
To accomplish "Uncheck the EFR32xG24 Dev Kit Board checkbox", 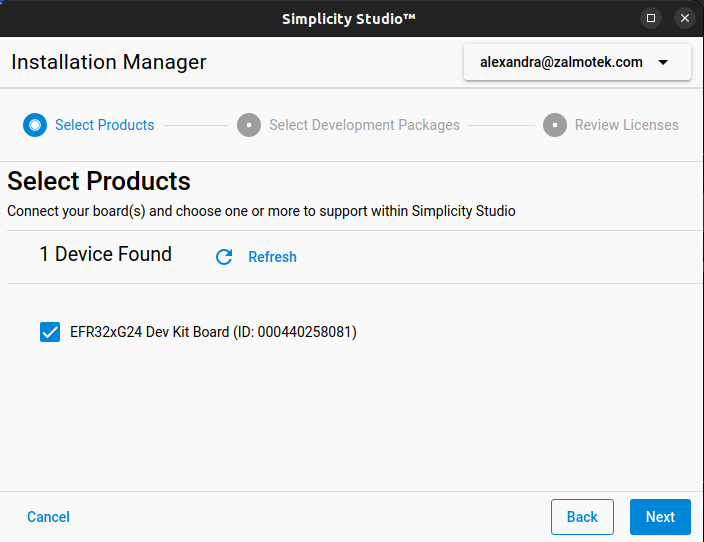I will pos(50,332).
